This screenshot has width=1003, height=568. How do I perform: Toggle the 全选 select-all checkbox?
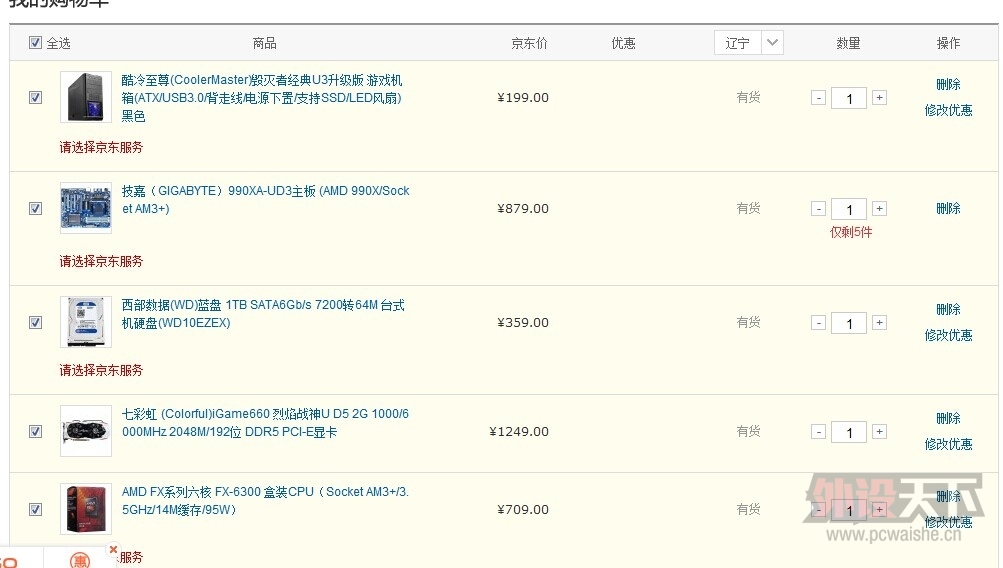35,43
